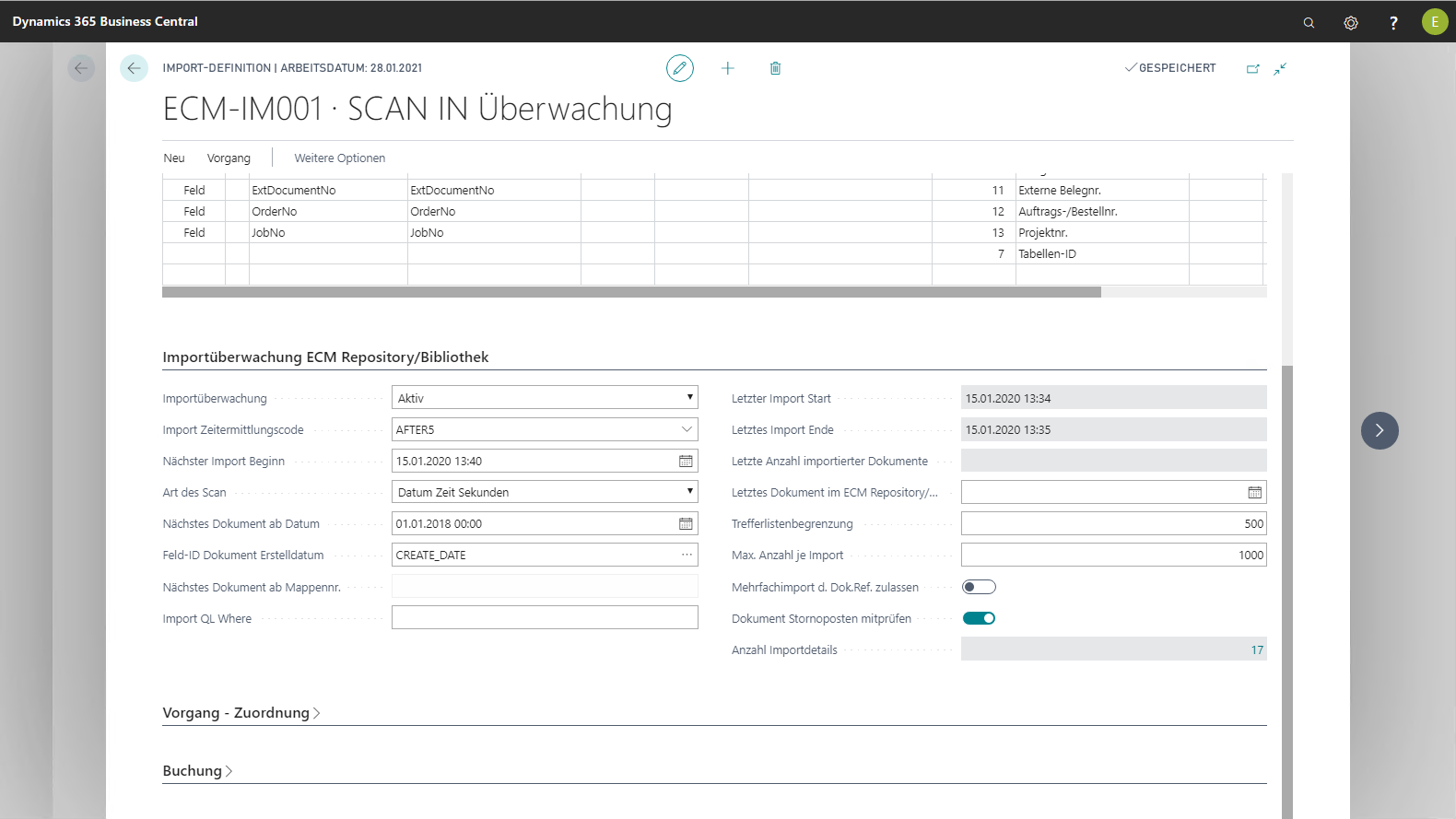Click the next record arrow button
This screenshot has height=819, width=1456.
[x=1379, y=430]
